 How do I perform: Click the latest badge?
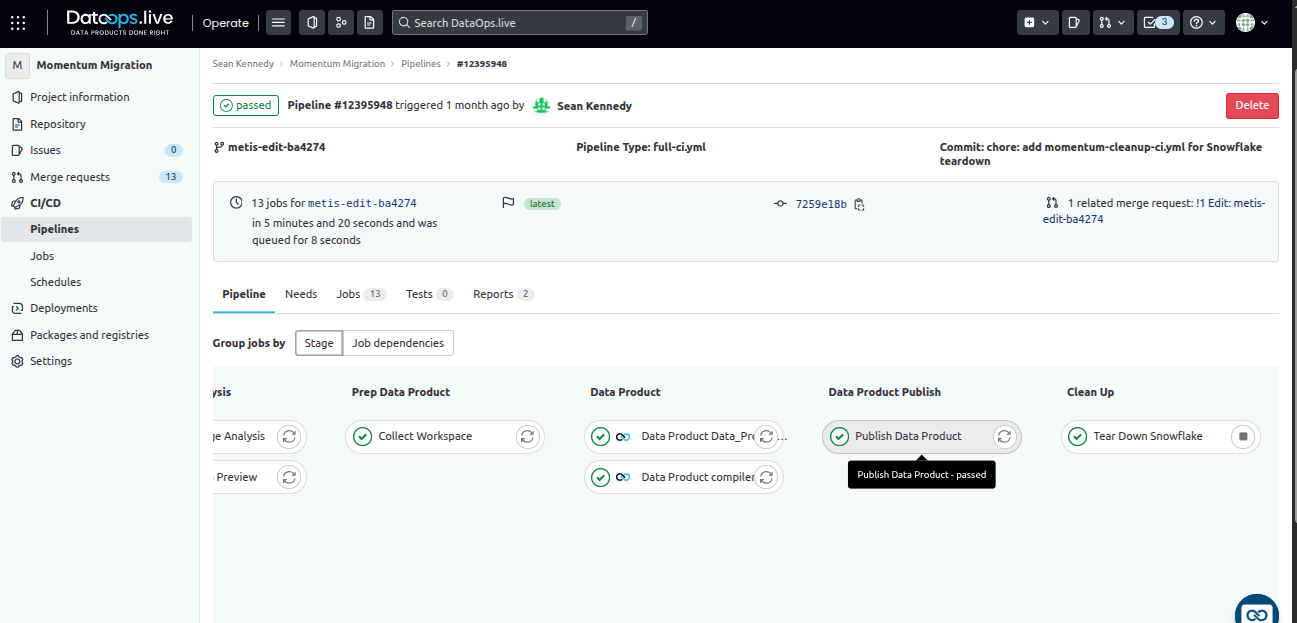[542, 203]
